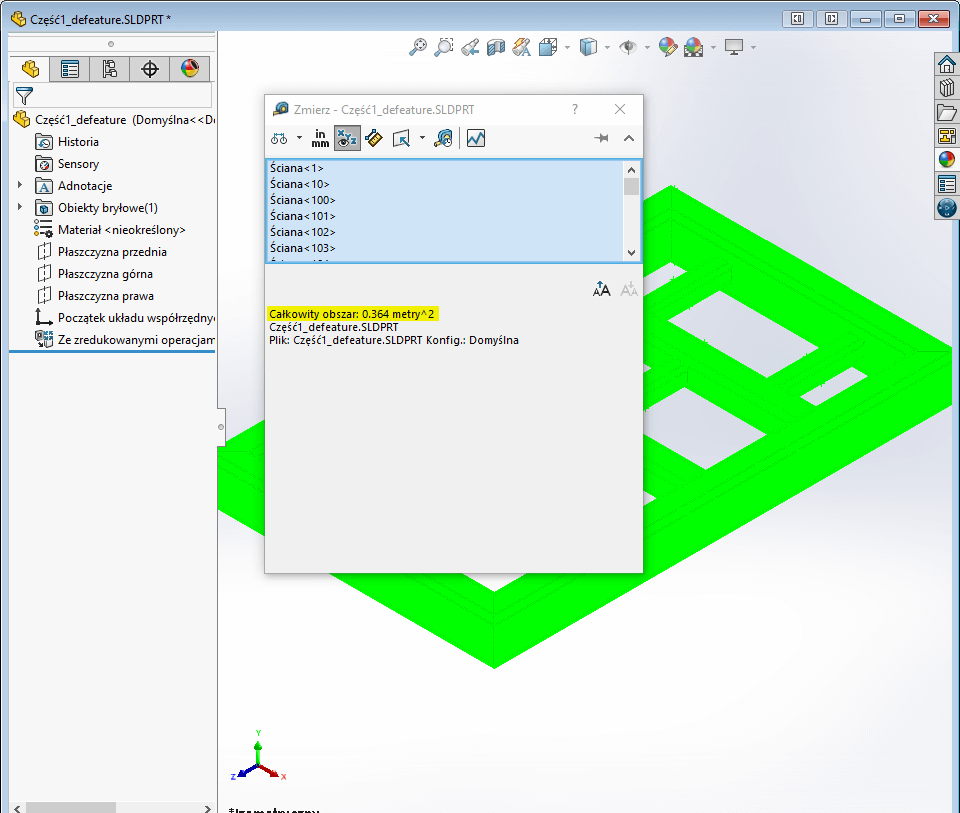
Task: Select the Zoom to Fit tool
Action: pyautogui.click(x=418, y=47)
